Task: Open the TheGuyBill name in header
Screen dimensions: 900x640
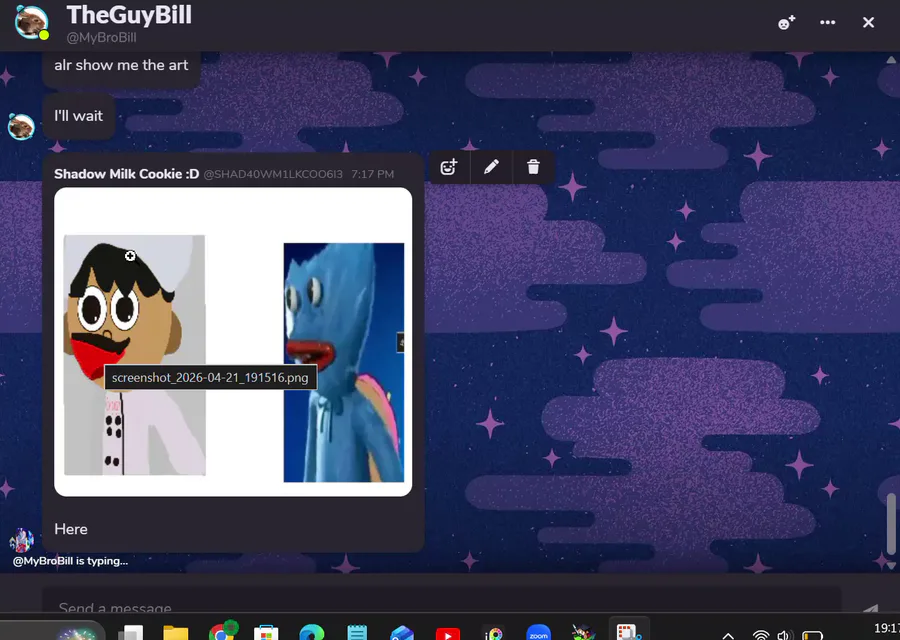Action: point(129,15)
